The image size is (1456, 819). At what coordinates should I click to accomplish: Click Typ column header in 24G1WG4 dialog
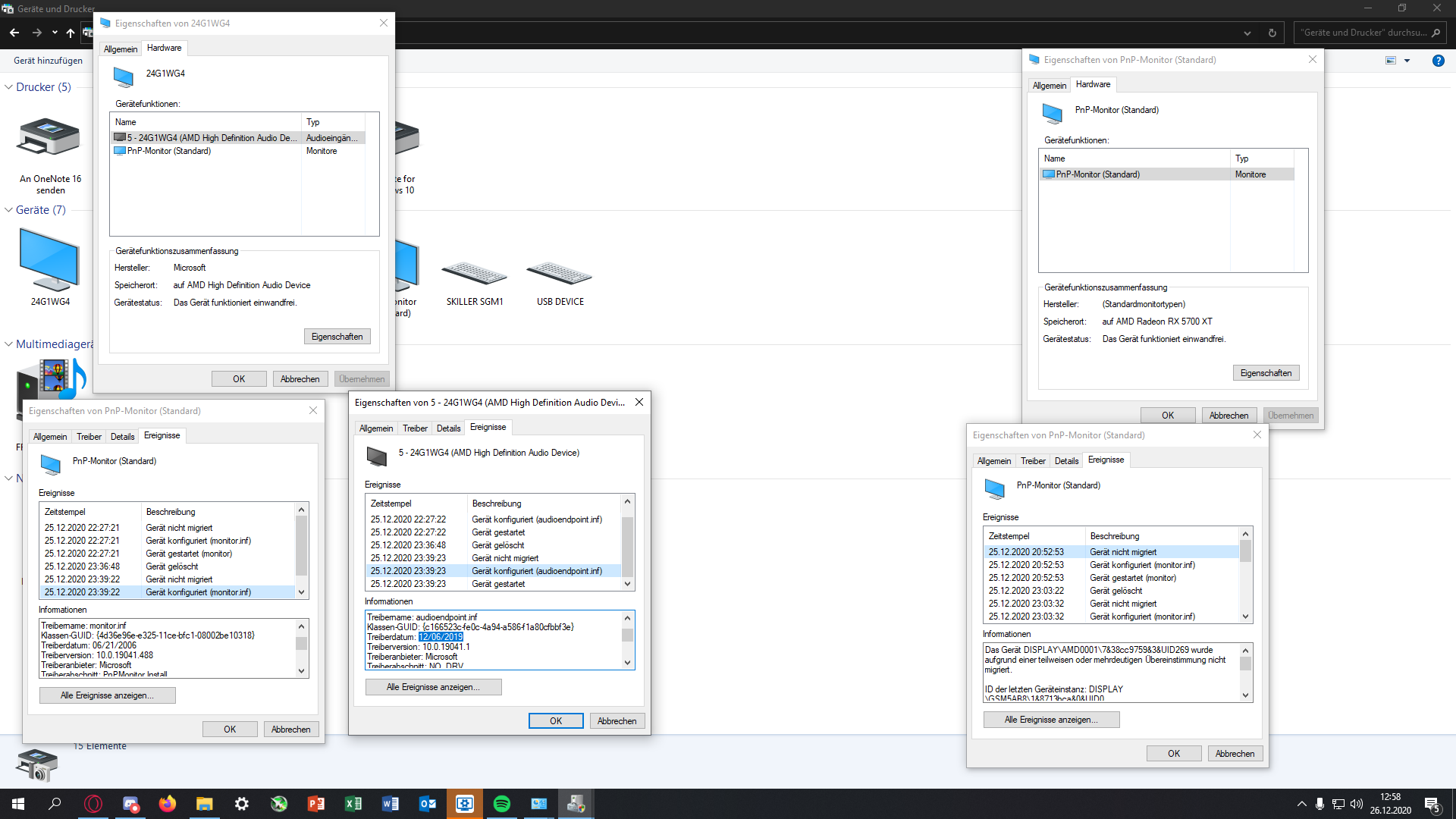click(333, 122)
